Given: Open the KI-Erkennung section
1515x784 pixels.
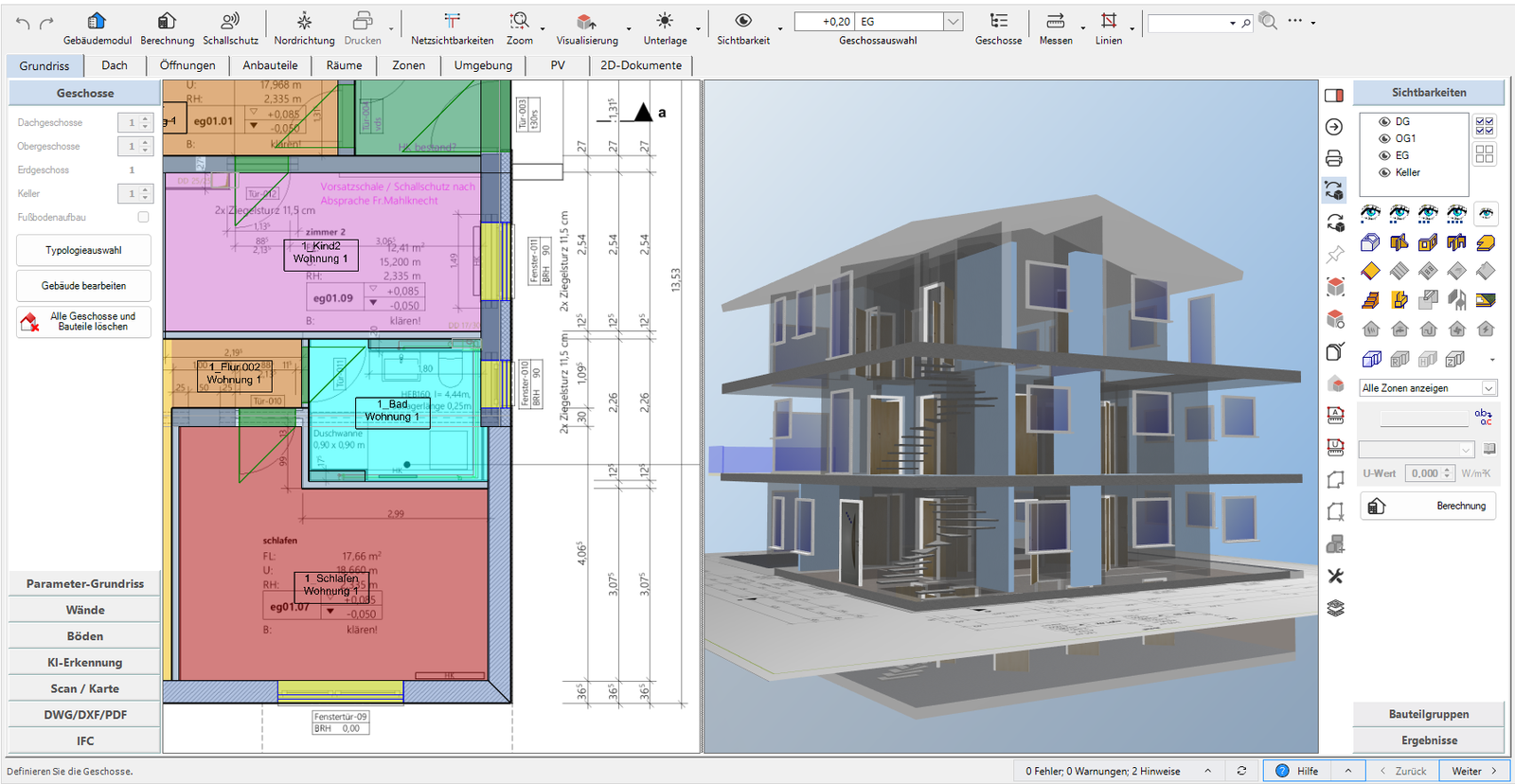Looking at the screenshot, I should click(85, 663).
